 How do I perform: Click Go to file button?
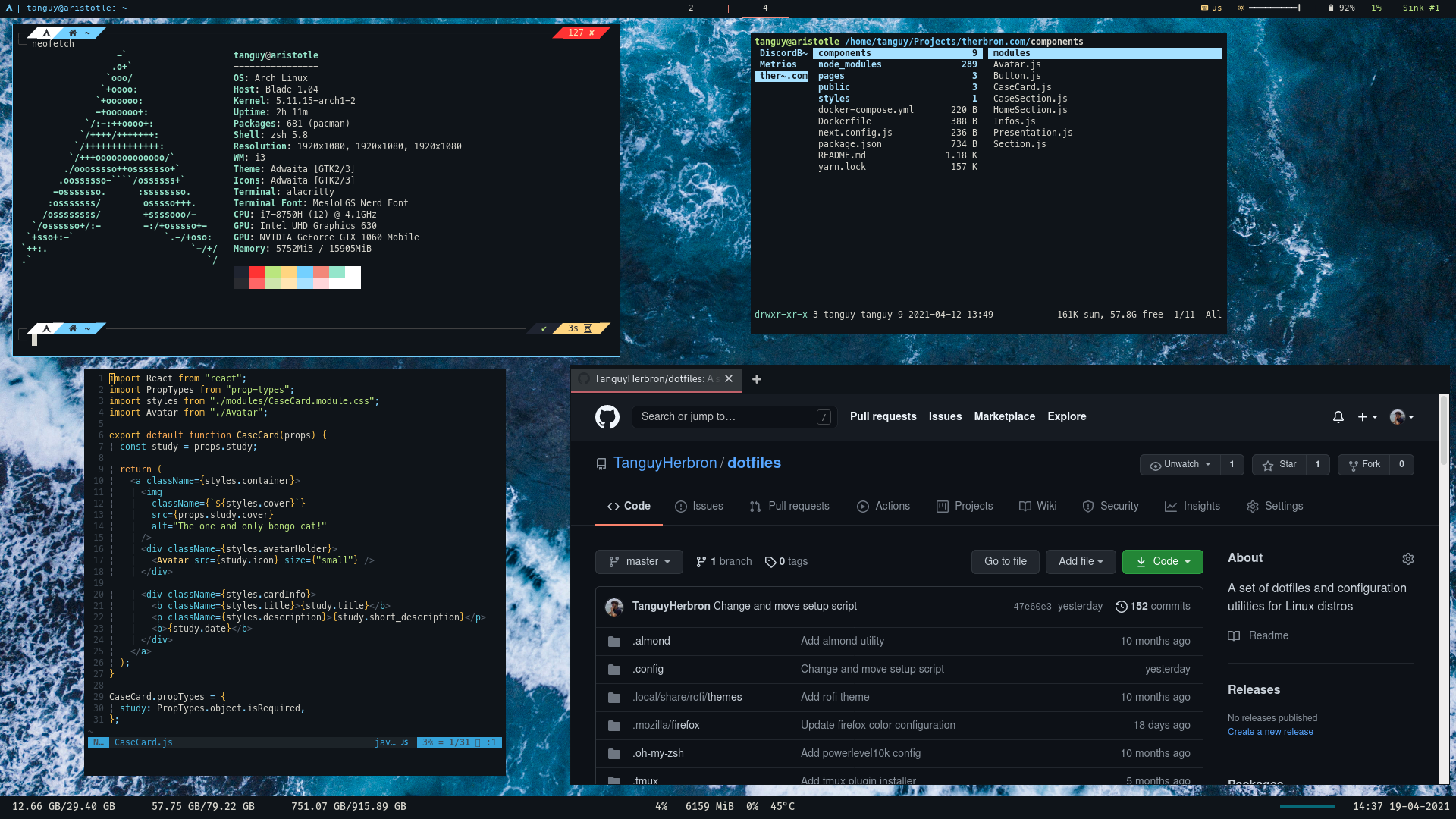tap(1006, 562)
